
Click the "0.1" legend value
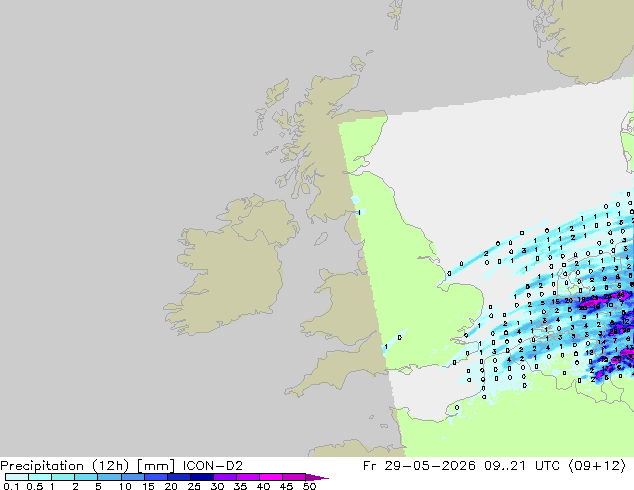click(11, 486)
